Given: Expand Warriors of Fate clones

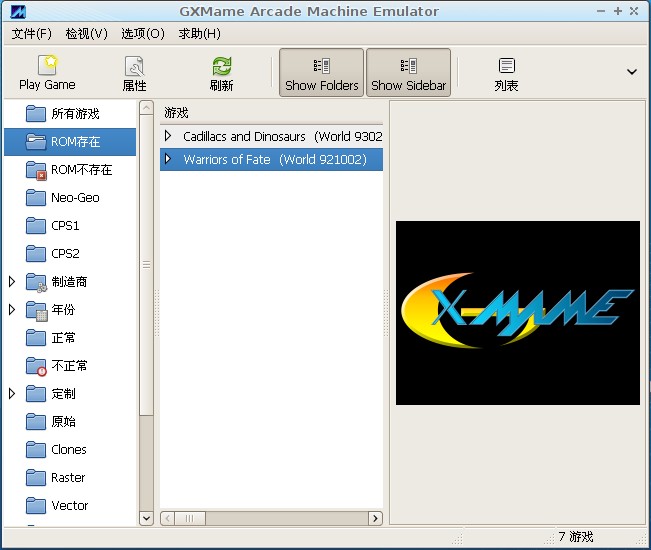Looking at the screenshot, I should [x=168, y=159].
